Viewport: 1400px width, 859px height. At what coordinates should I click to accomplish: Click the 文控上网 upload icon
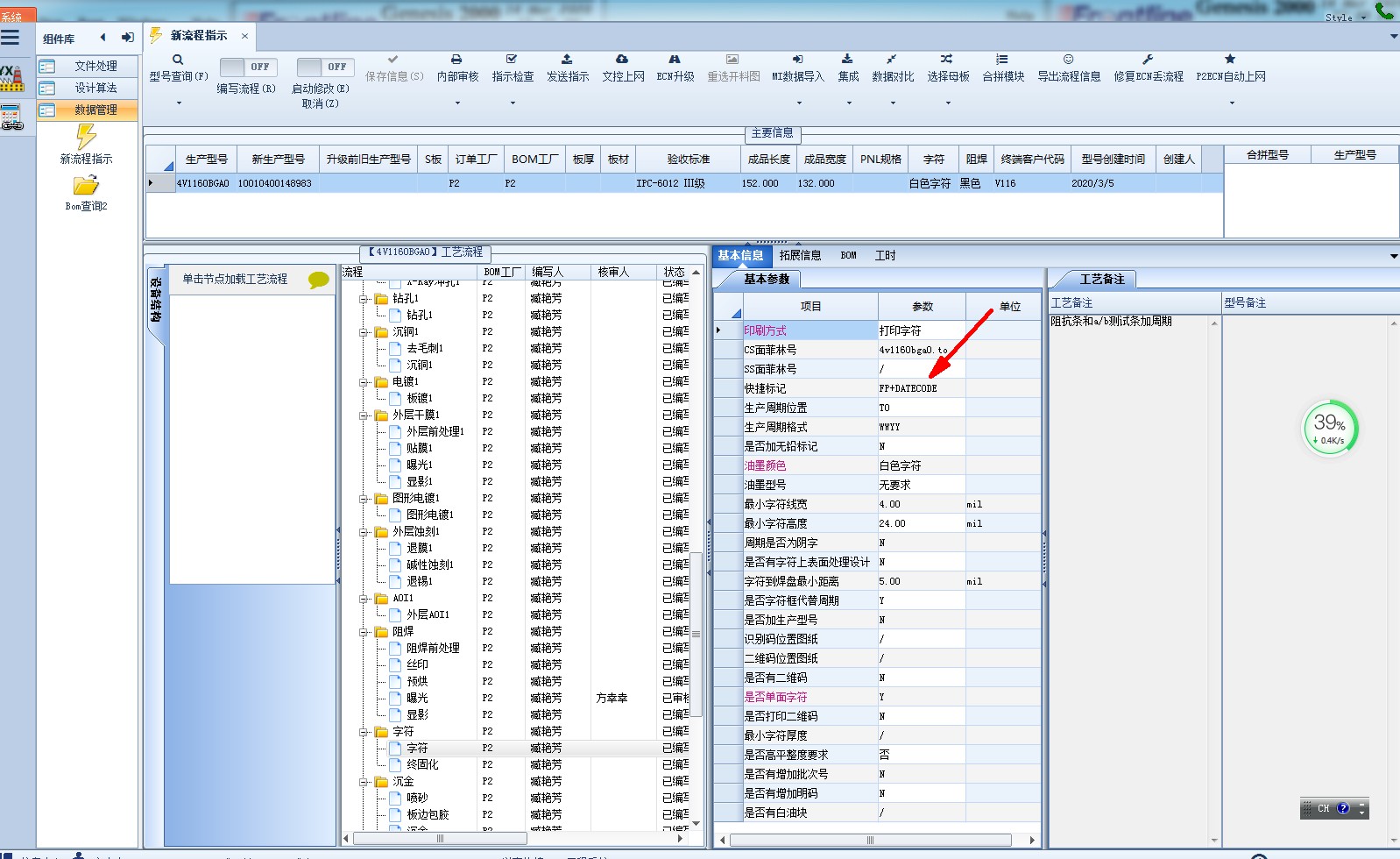(x=622, y=60)
